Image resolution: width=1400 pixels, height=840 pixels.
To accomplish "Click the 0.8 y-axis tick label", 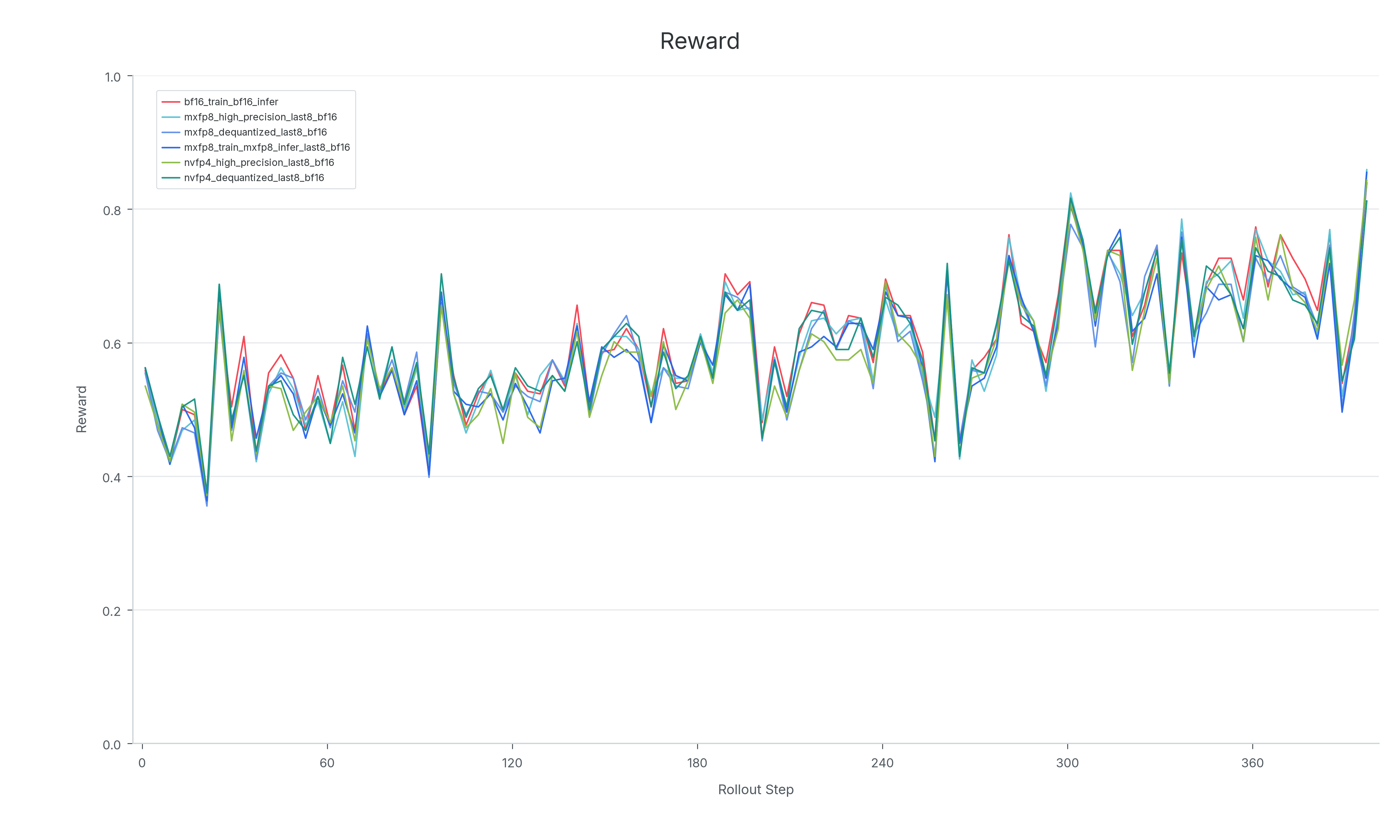I will tap(112, 211).
